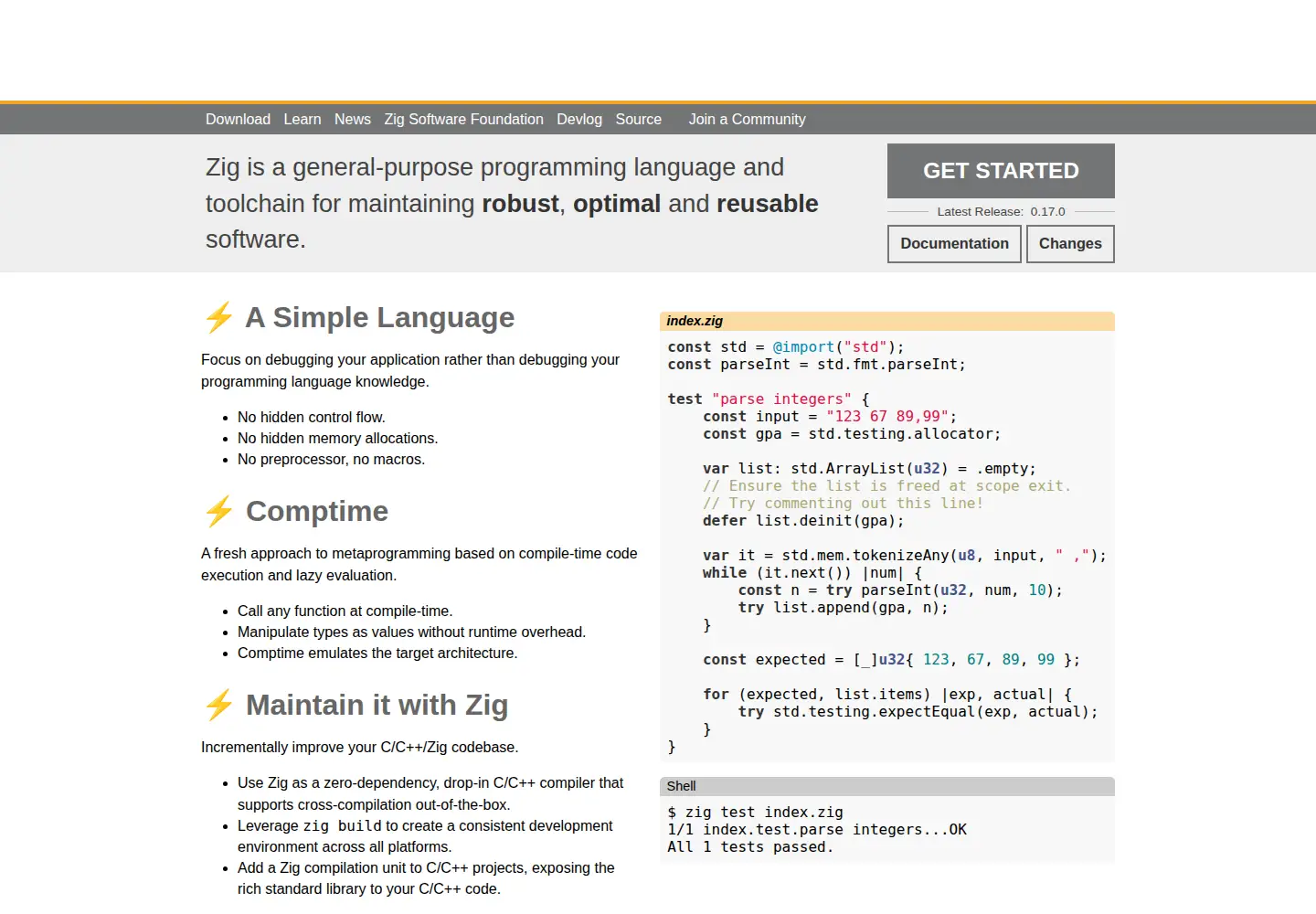
Task: Open the Download menu link
Action: 238,119
